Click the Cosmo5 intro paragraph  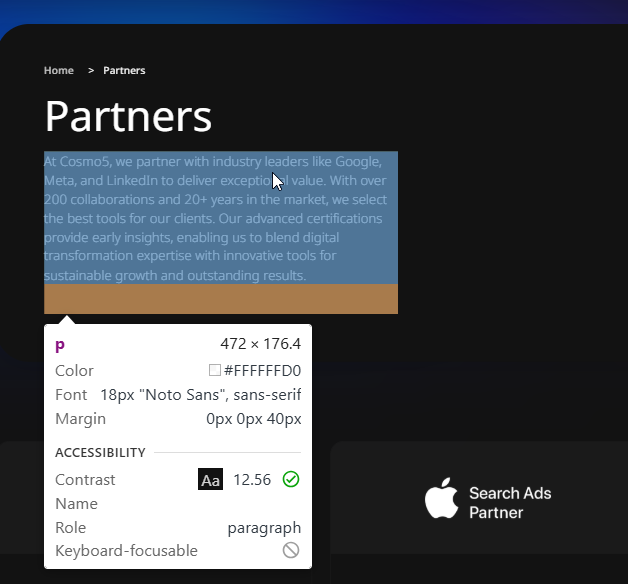(x=221, y=218)
